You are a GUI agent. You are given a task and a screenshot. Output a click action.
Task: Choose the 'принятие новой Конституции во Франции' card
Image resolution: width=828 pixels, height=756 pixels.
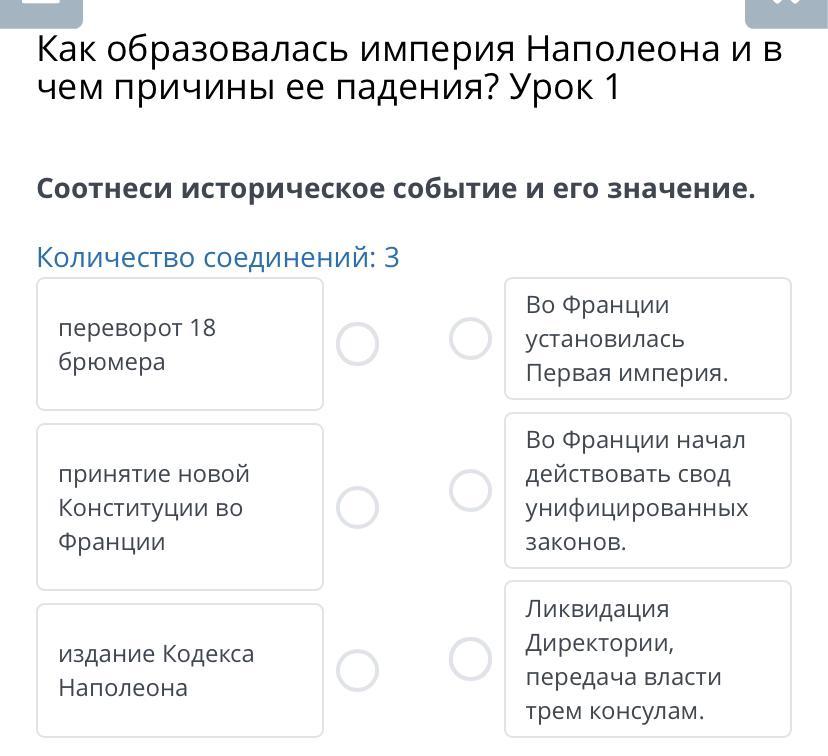[180, 507]
